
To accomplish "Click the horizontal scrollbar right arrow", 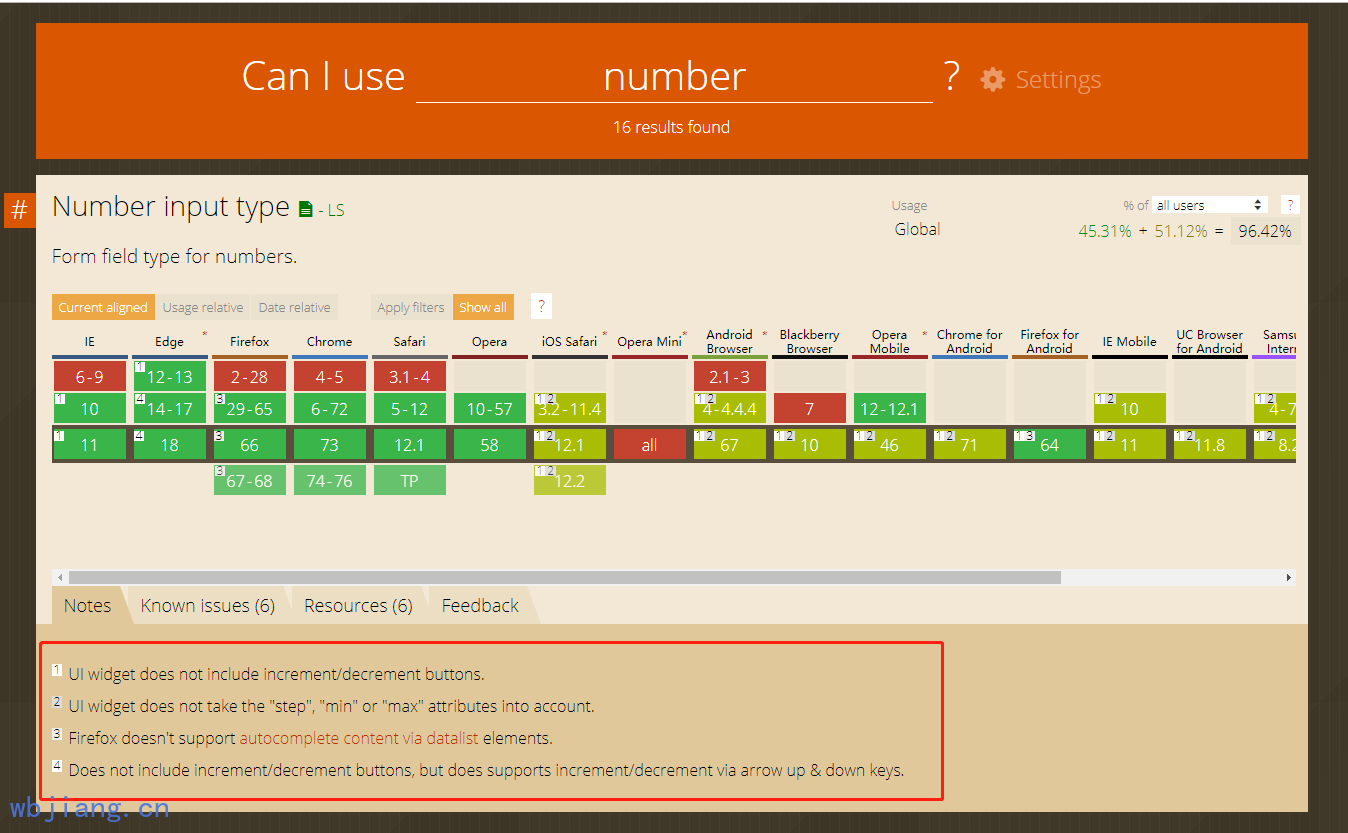I will (1289, 578).
